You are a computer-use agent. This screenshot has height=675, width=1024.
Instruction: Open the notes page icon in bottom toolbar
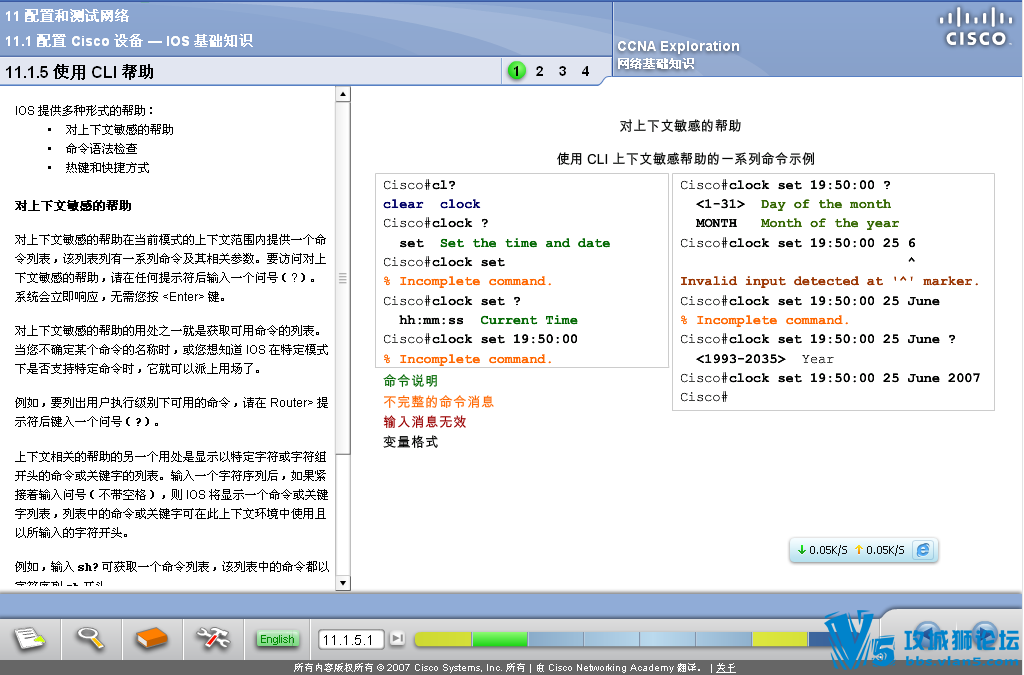[30, 638]
